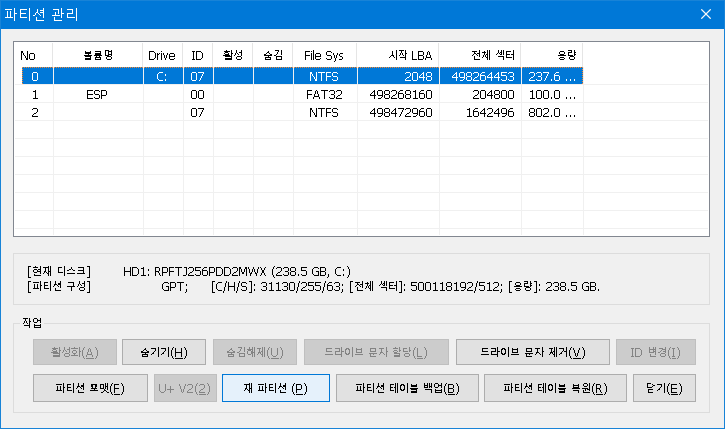Sort by the 활성 column header
The width and height of the screenshot is (725, 429).
tap(233, 55)
